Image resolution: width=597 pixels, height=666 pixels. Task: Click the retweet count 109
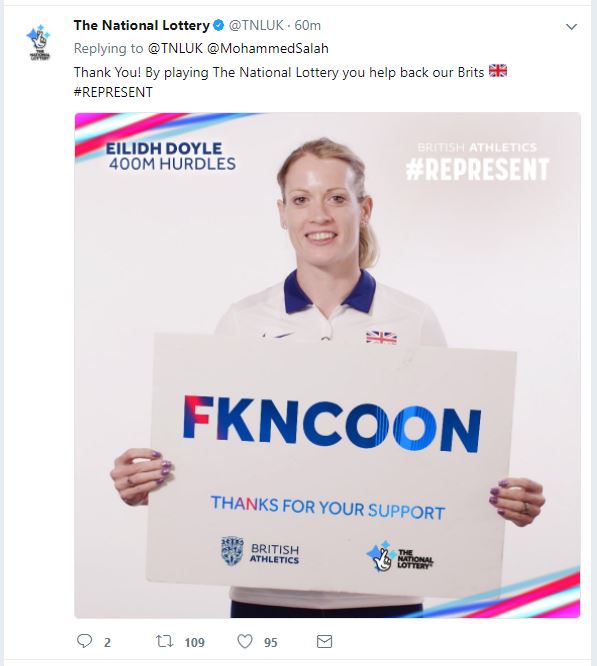pos(194,642)
